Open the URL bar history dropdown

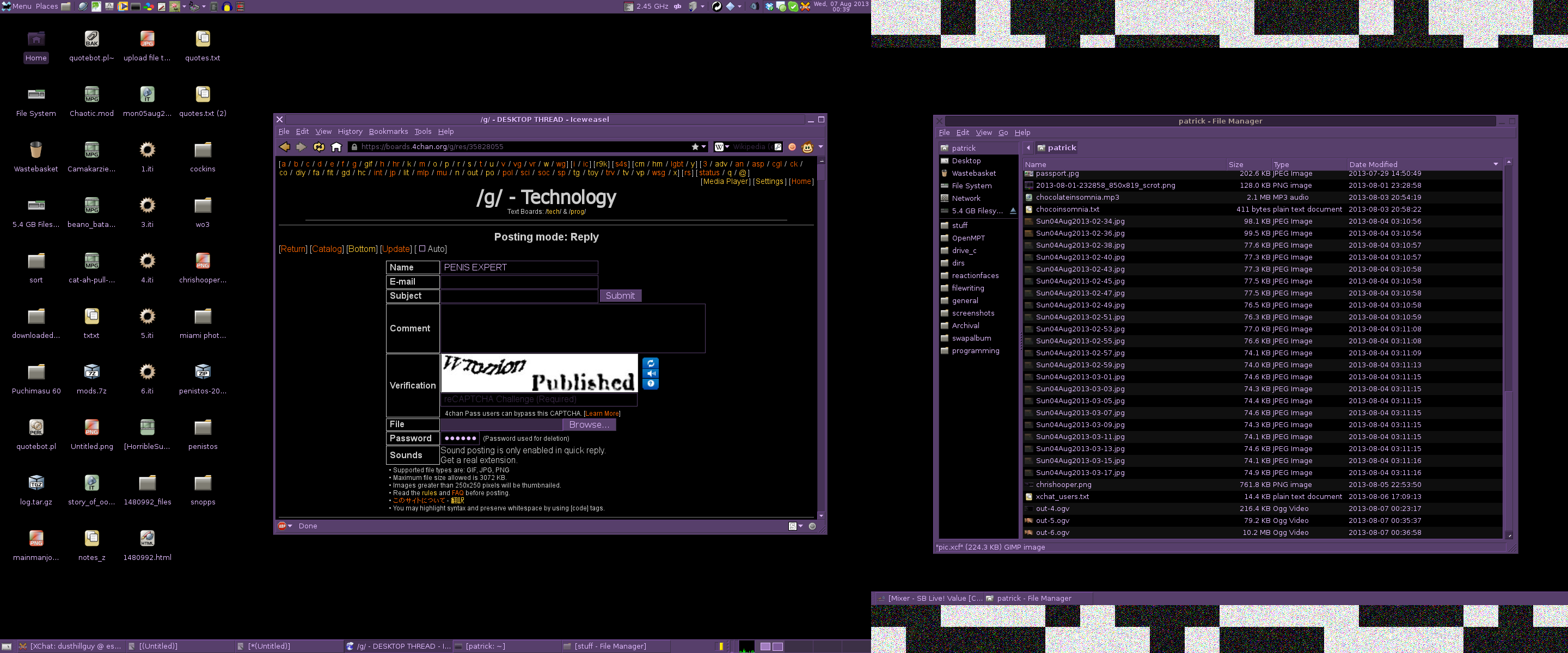click(x=703, y=147)
